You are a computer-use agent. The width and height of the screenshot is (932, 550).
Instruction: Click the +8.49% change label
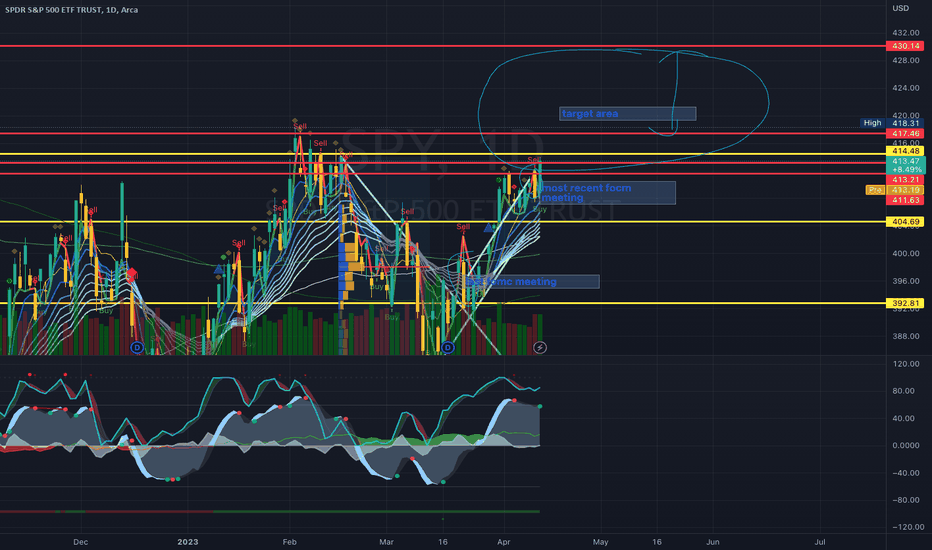click(x=907, y=169)
